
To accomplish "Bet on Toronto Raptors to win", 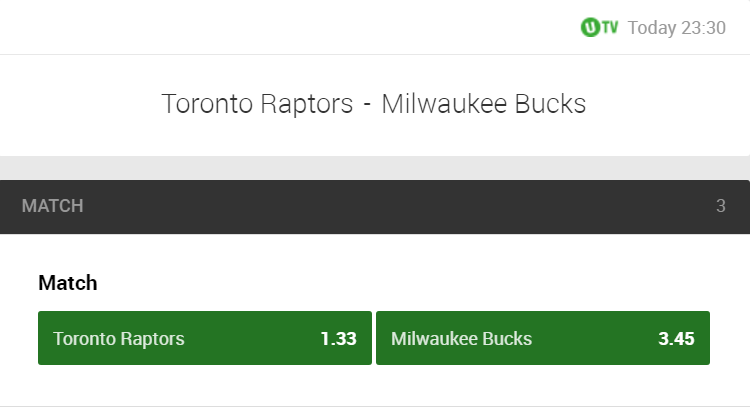I will click(x=204, y=338).
